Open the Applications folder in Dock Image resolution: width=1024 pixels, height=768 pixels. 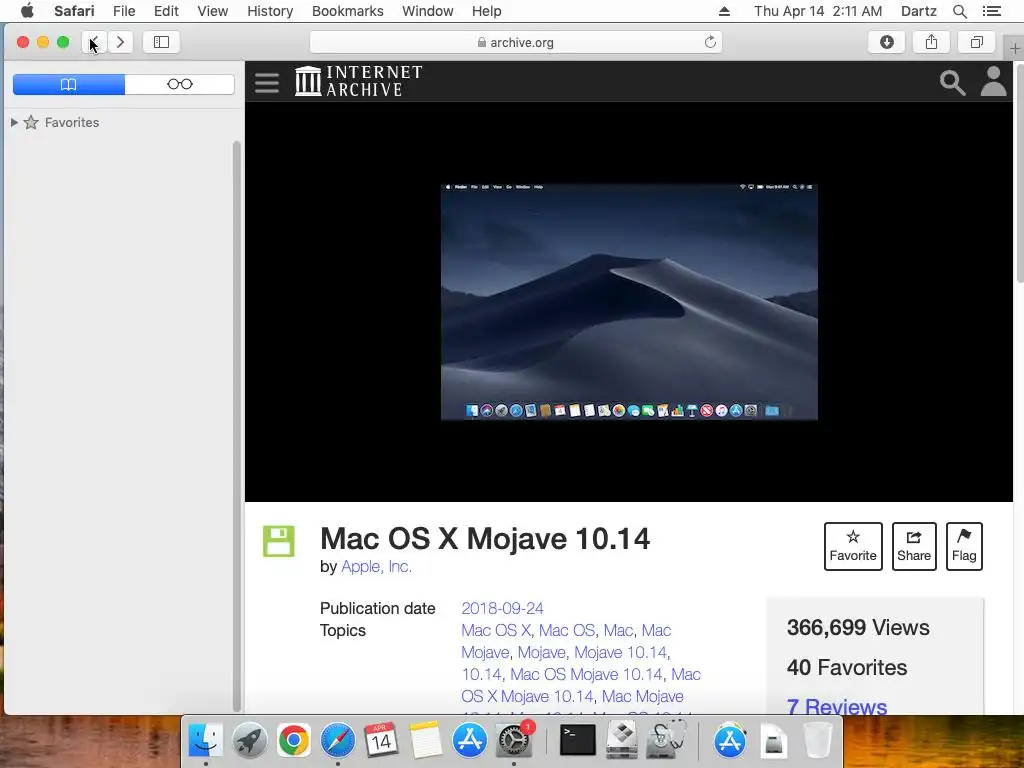pos(729,741)
